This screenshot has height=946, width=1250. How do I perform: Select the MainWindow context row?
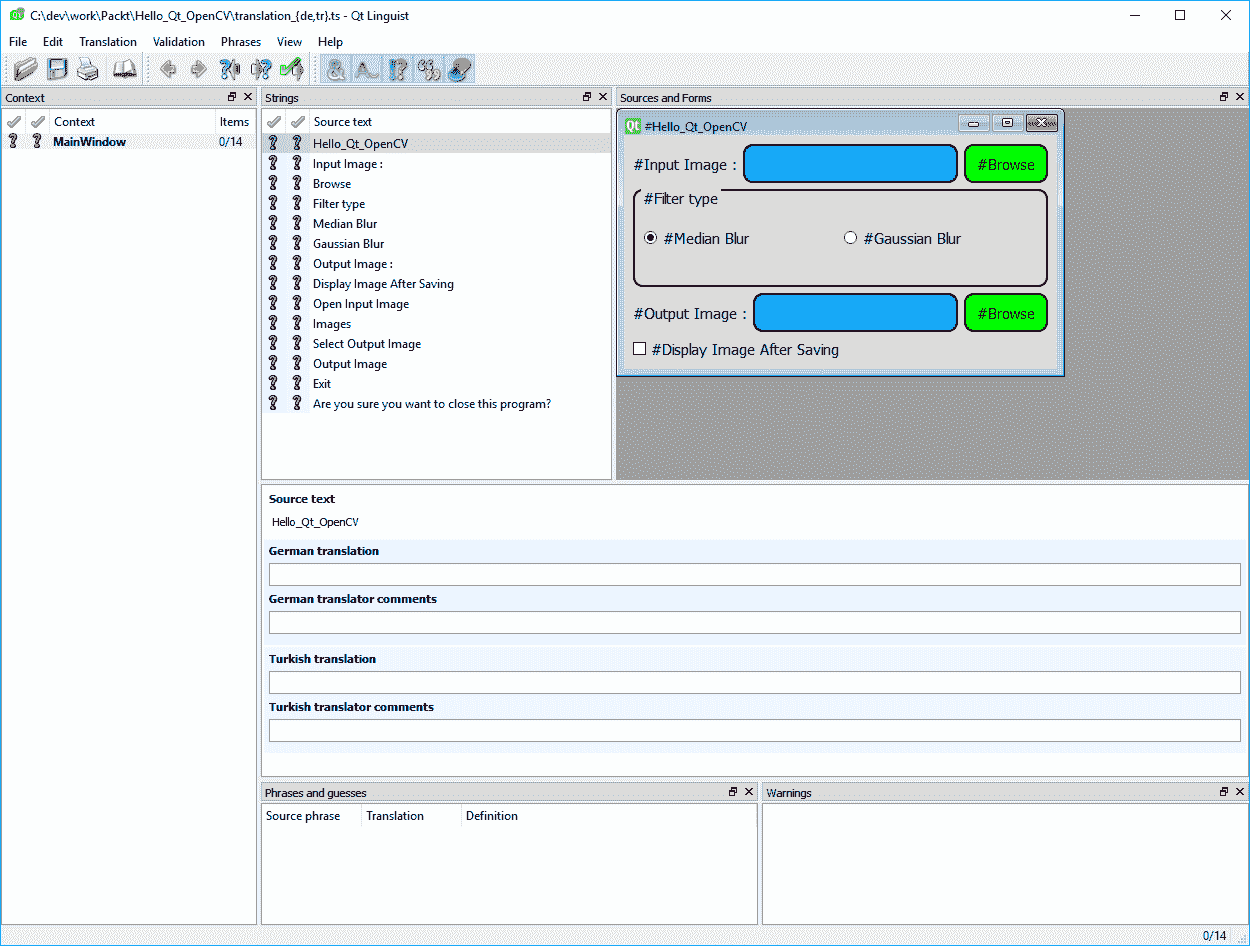pyautogui.click(x=89, y=142)
